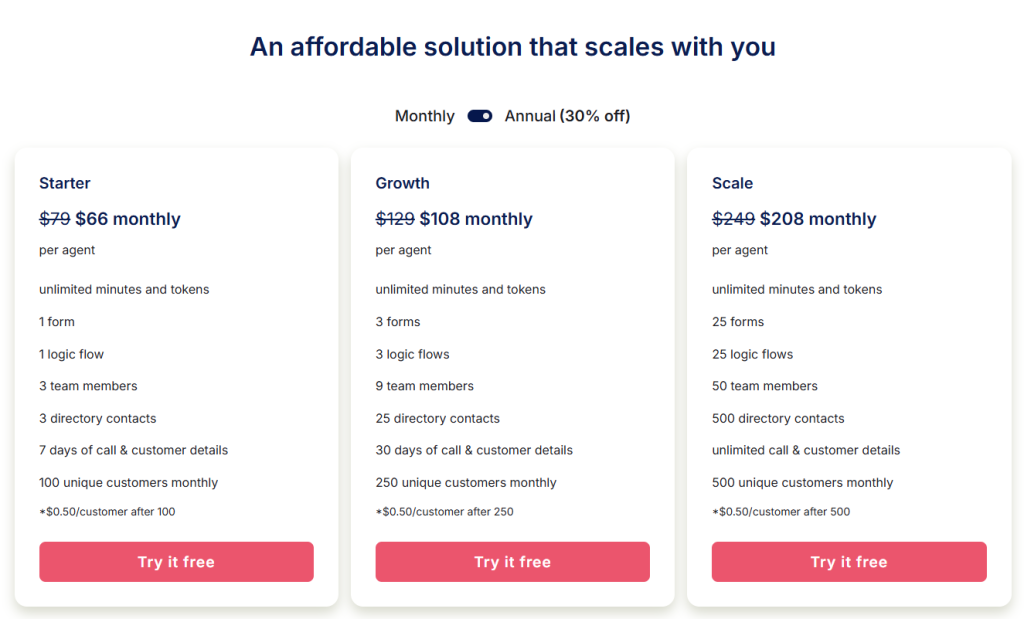Click the crossed-out $249 price
Viewport: 1024px width, 619px height.
[x=733, y=219]
